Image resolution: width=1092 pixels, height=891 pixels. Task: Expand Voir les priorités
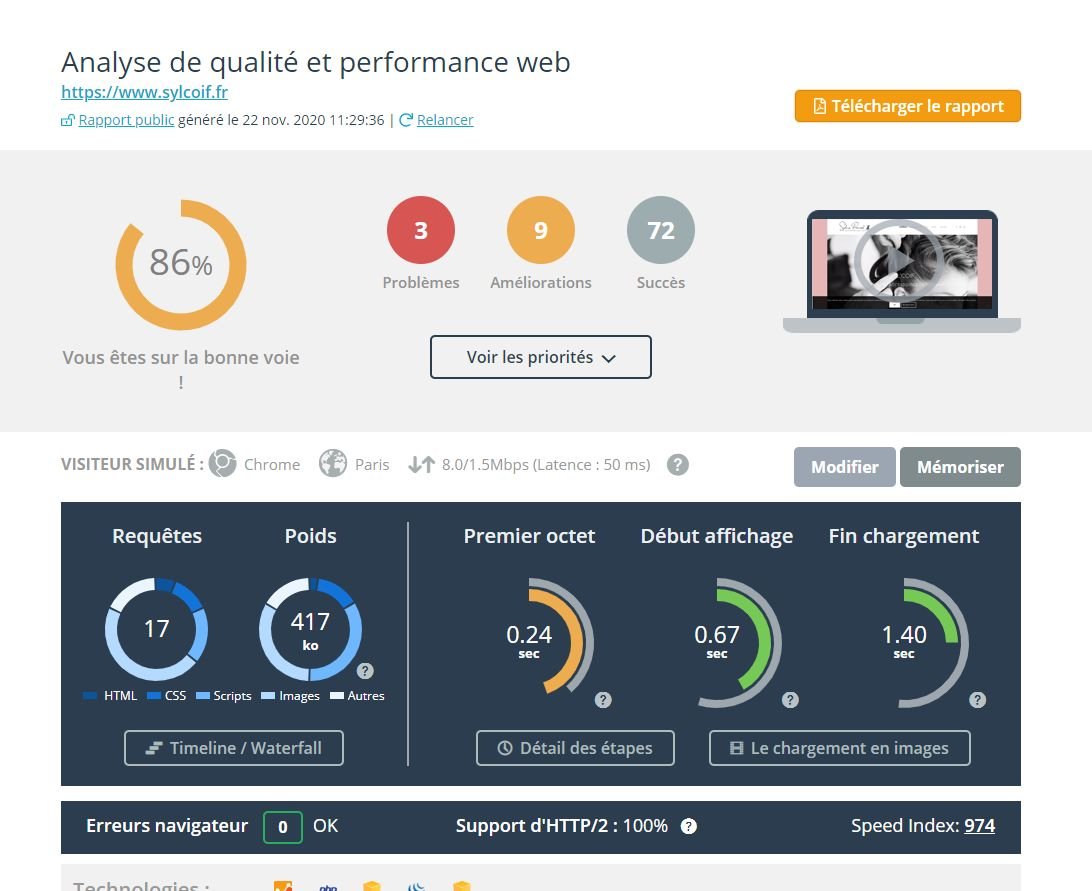click(x=540, y=357)
